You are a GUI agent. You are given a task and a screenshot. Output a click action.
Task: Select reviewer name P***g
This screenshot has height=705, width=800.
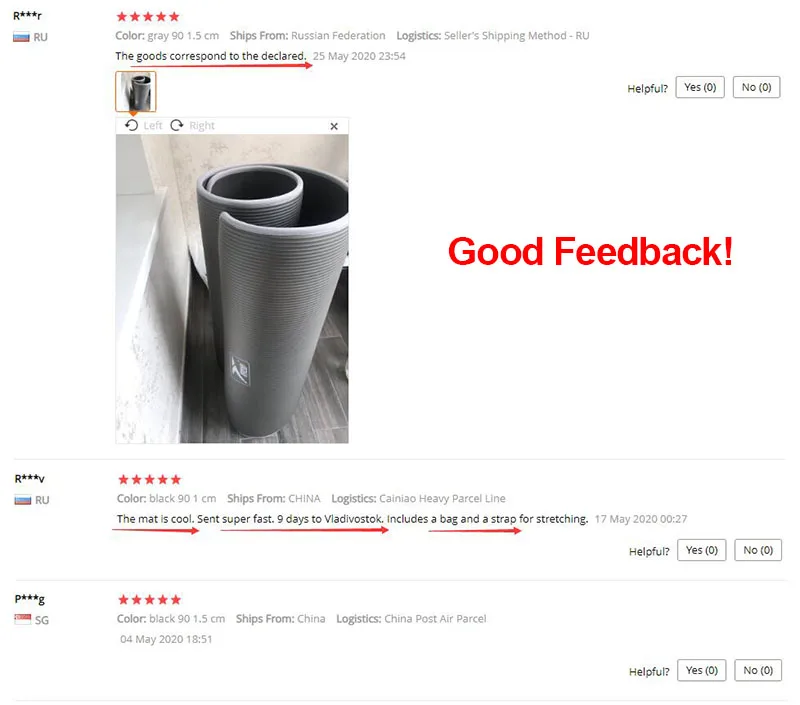(x=30, y=599)
